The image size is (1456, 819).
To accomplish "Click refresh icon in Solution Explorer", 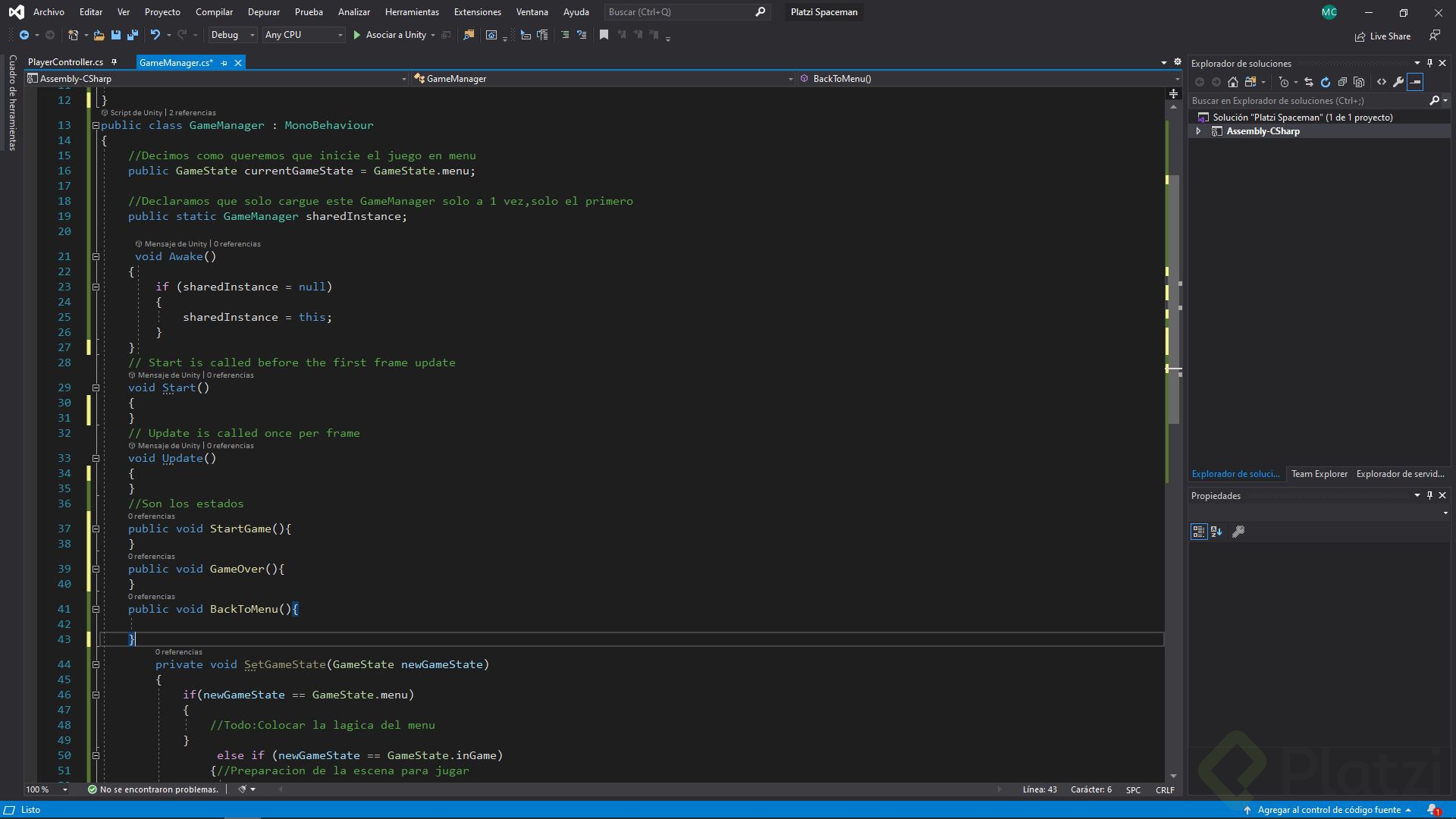I will 1326,82.
